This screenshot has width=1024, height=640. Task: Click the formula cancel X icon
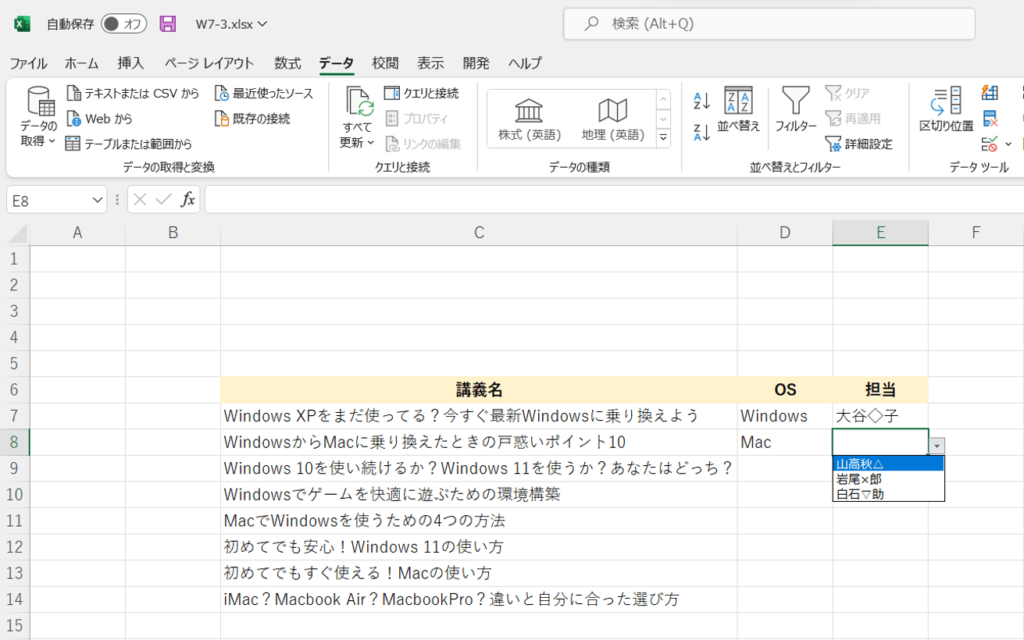coord(140,199)
